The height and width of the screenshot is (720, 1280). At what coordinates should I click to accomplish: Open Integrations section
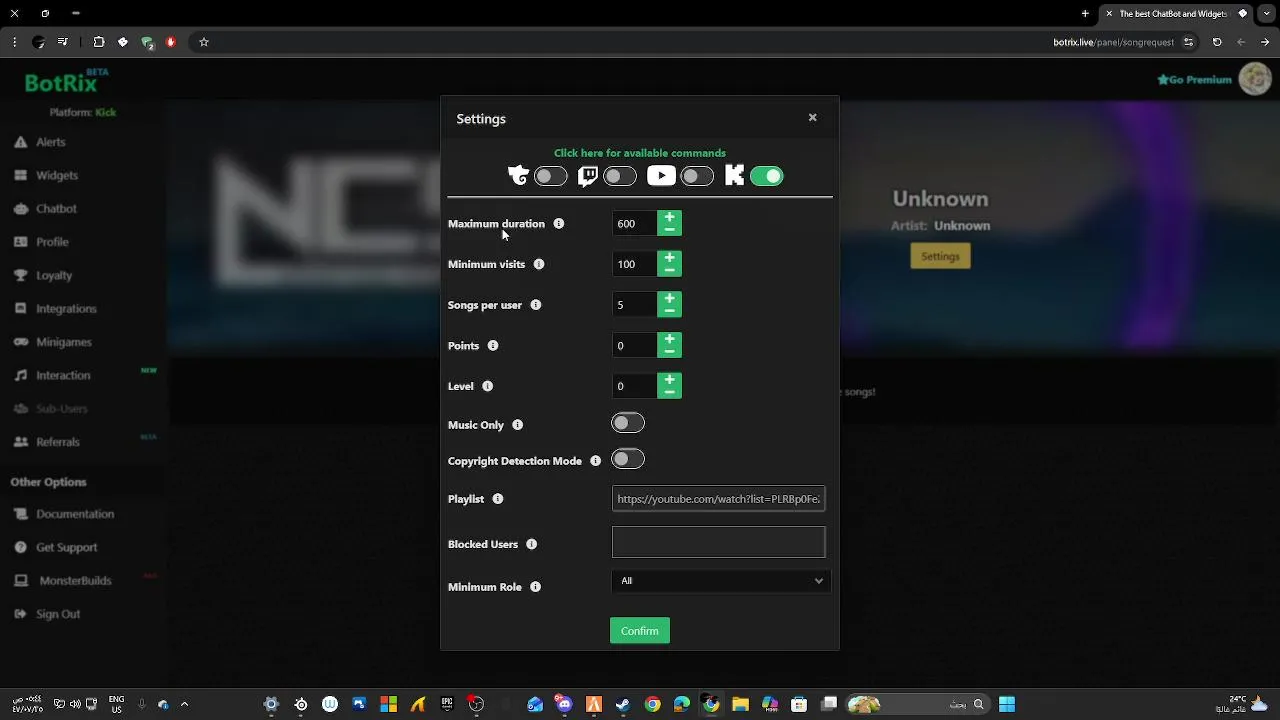click(x=55, y=308)
